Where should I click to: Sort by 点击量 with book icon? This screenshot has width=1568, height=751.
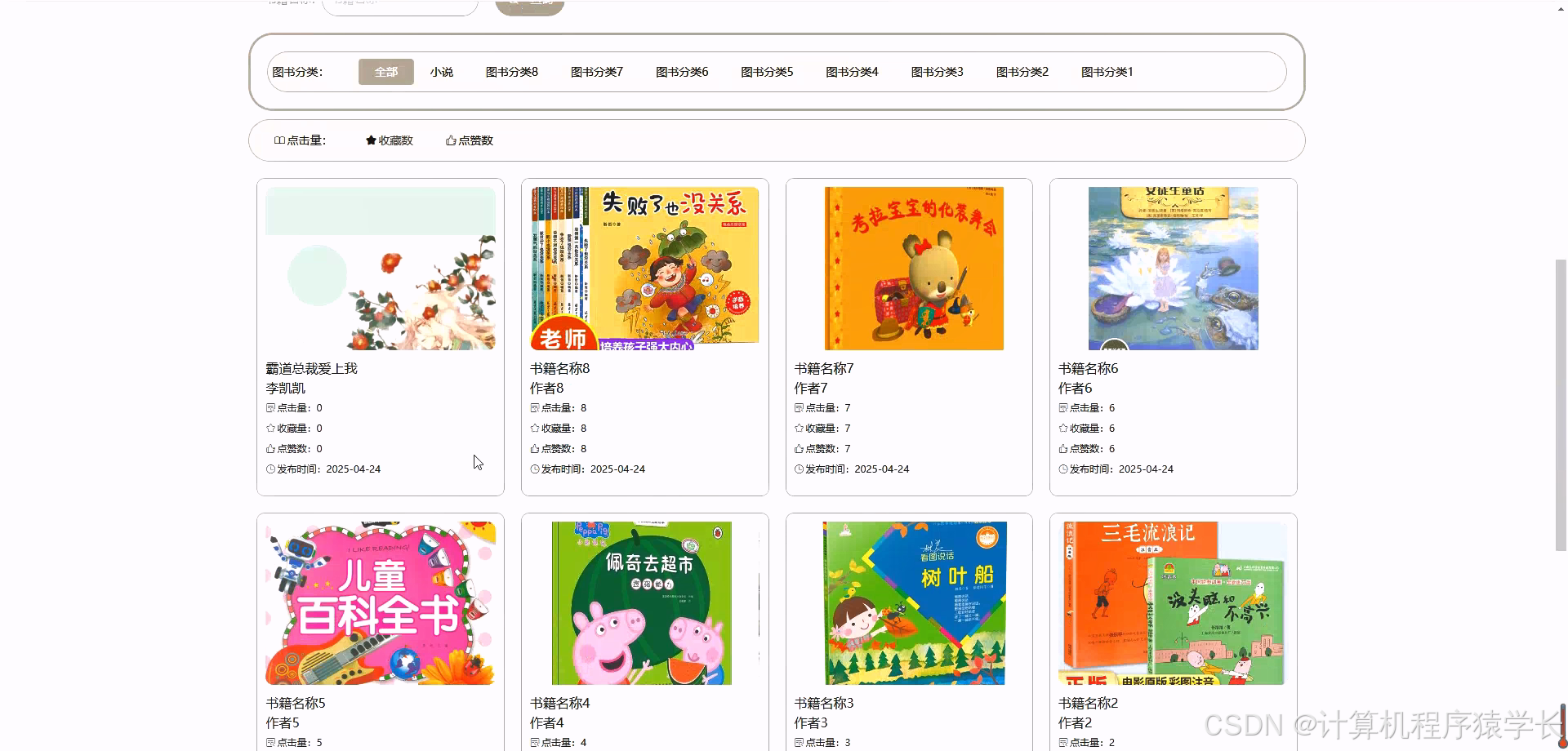(x=300, y=140)
